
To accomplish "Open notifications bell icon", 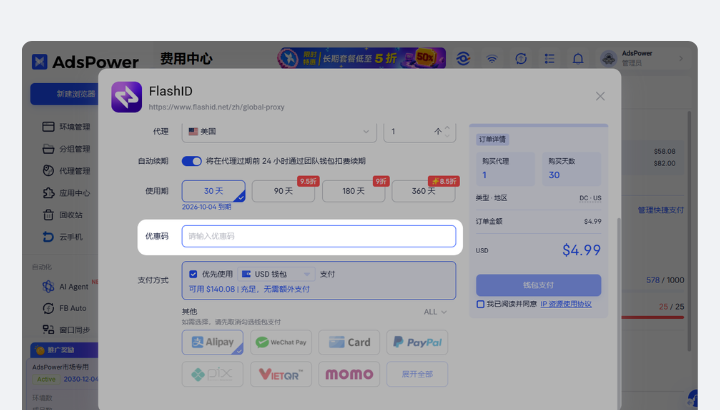I will [578, 59].
